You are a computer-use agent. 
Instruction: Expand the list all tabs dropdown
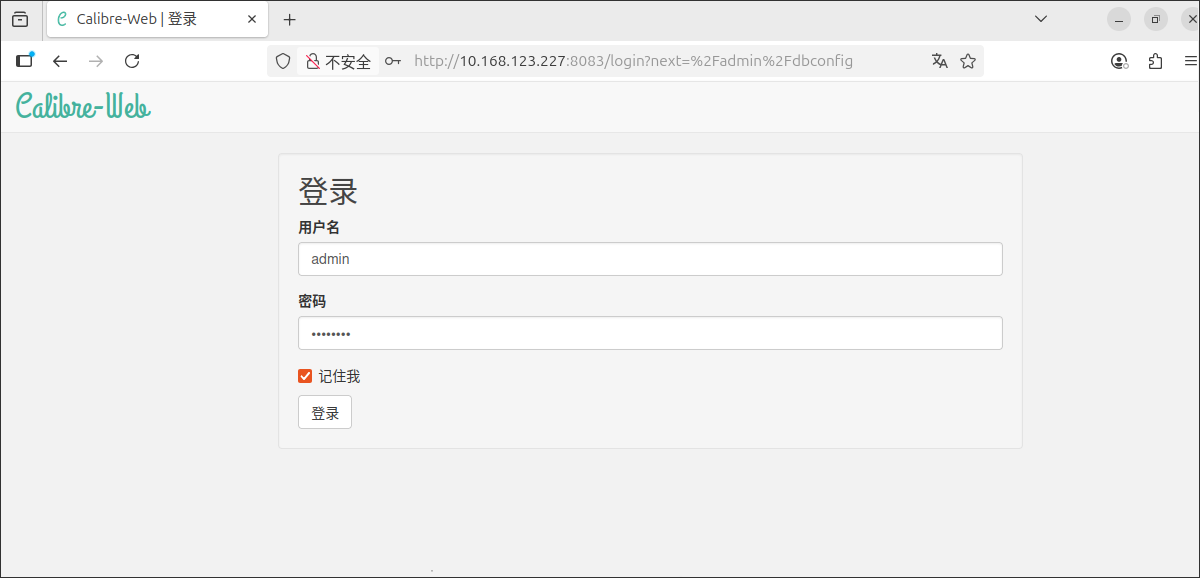(1040, 19)
